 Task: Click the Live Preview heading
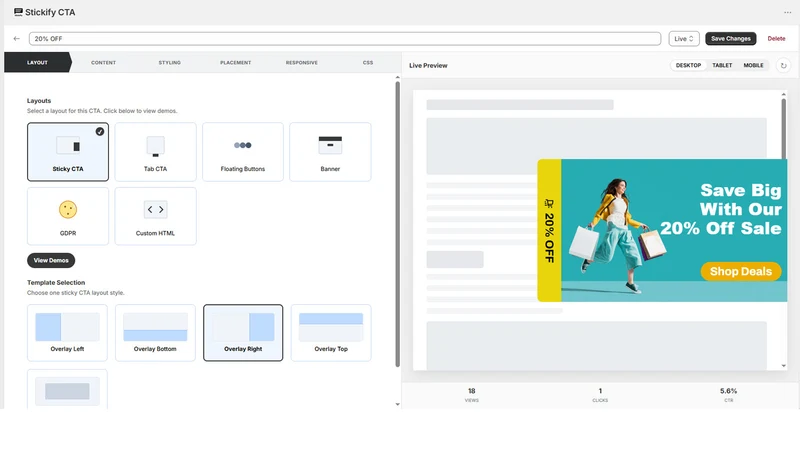[x=428, y=65]
